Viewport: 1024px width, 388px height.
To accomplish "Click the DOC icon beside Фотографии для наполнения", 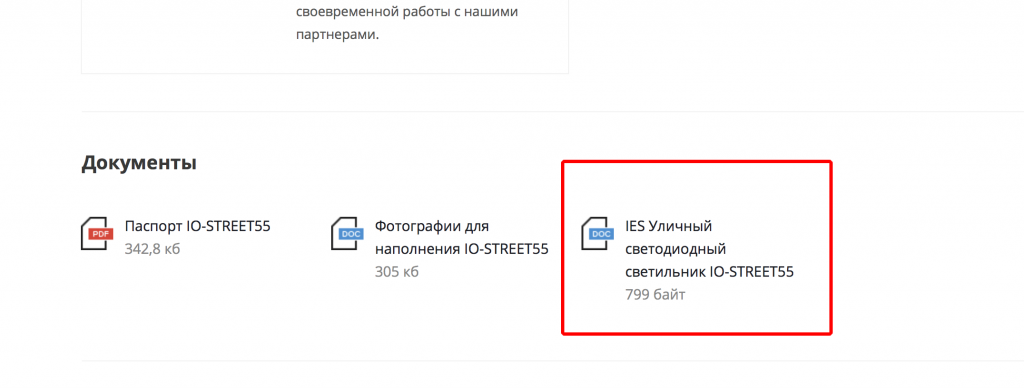I will click(x=347, y=233).
